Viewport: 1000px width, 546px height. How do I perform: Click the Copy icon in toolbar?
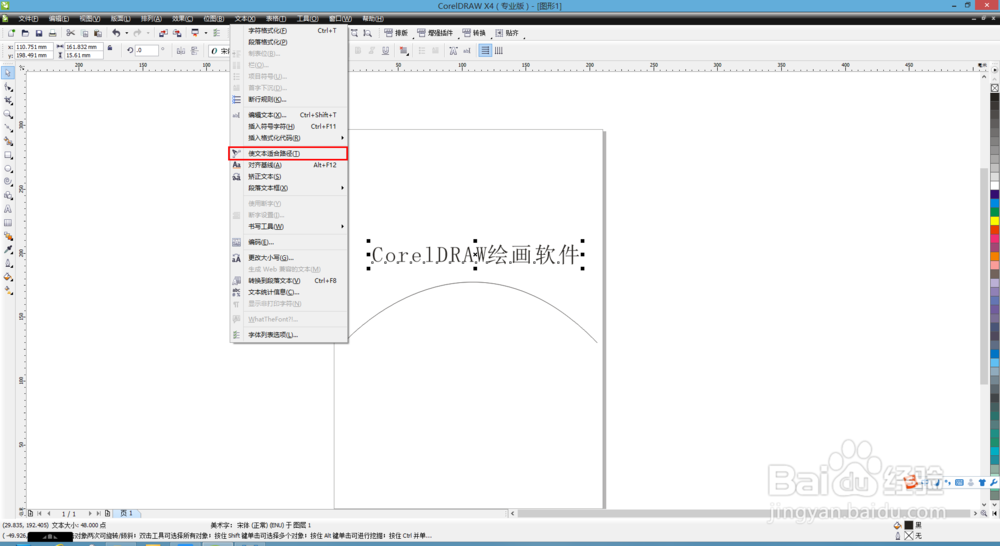84,33
